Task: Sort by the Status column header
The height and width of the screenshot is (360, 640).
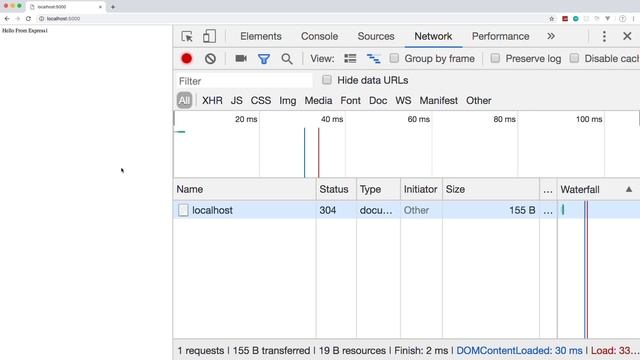Action: 336,189
